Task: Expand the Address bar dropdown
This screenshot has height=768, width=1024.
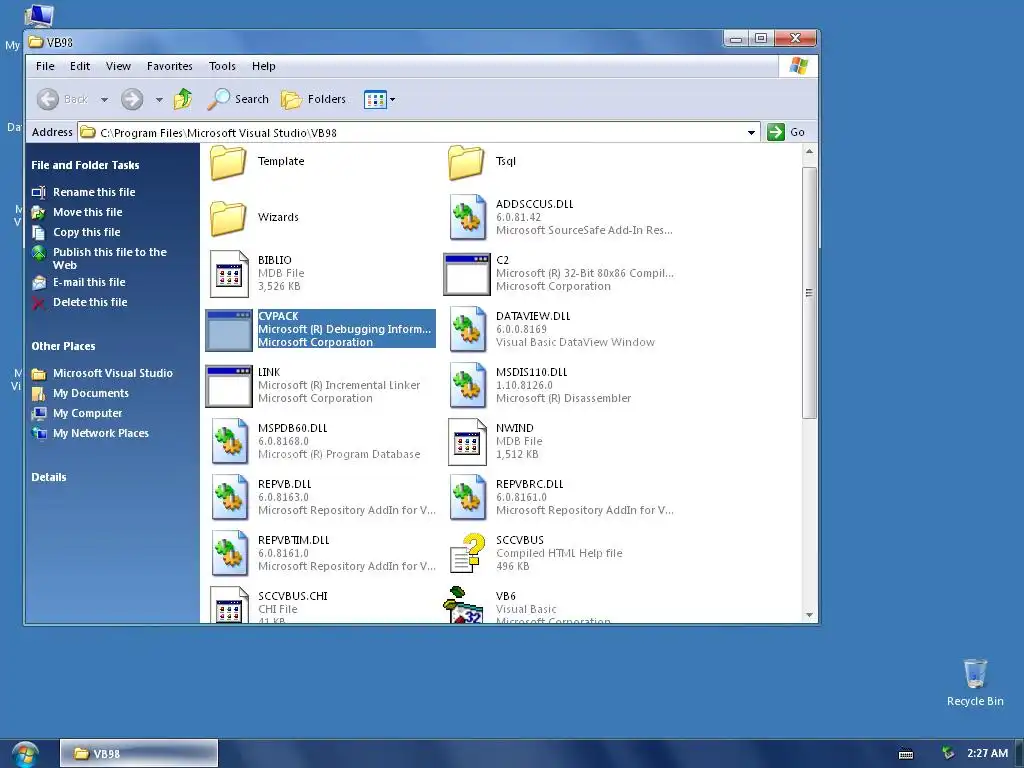Action: 752,133
